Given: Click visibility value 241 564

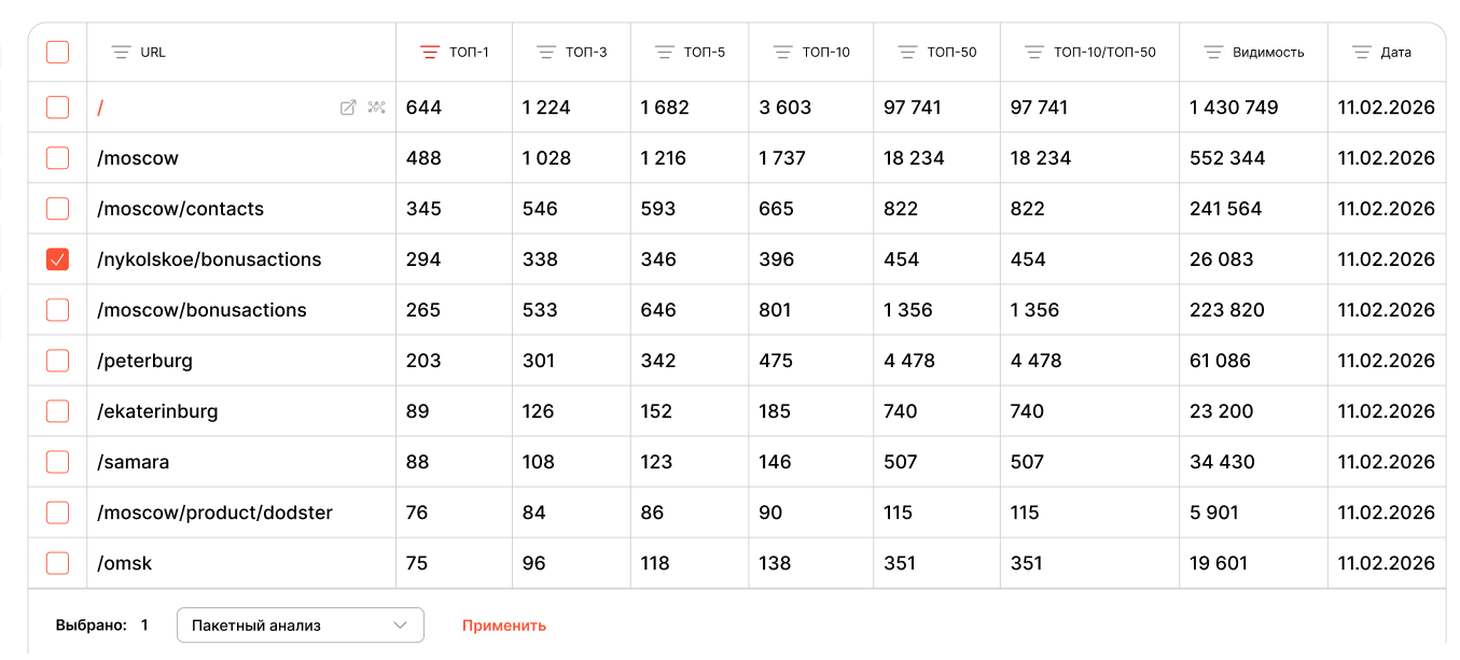Looking at the screenshot, I should pos(1226,209).
